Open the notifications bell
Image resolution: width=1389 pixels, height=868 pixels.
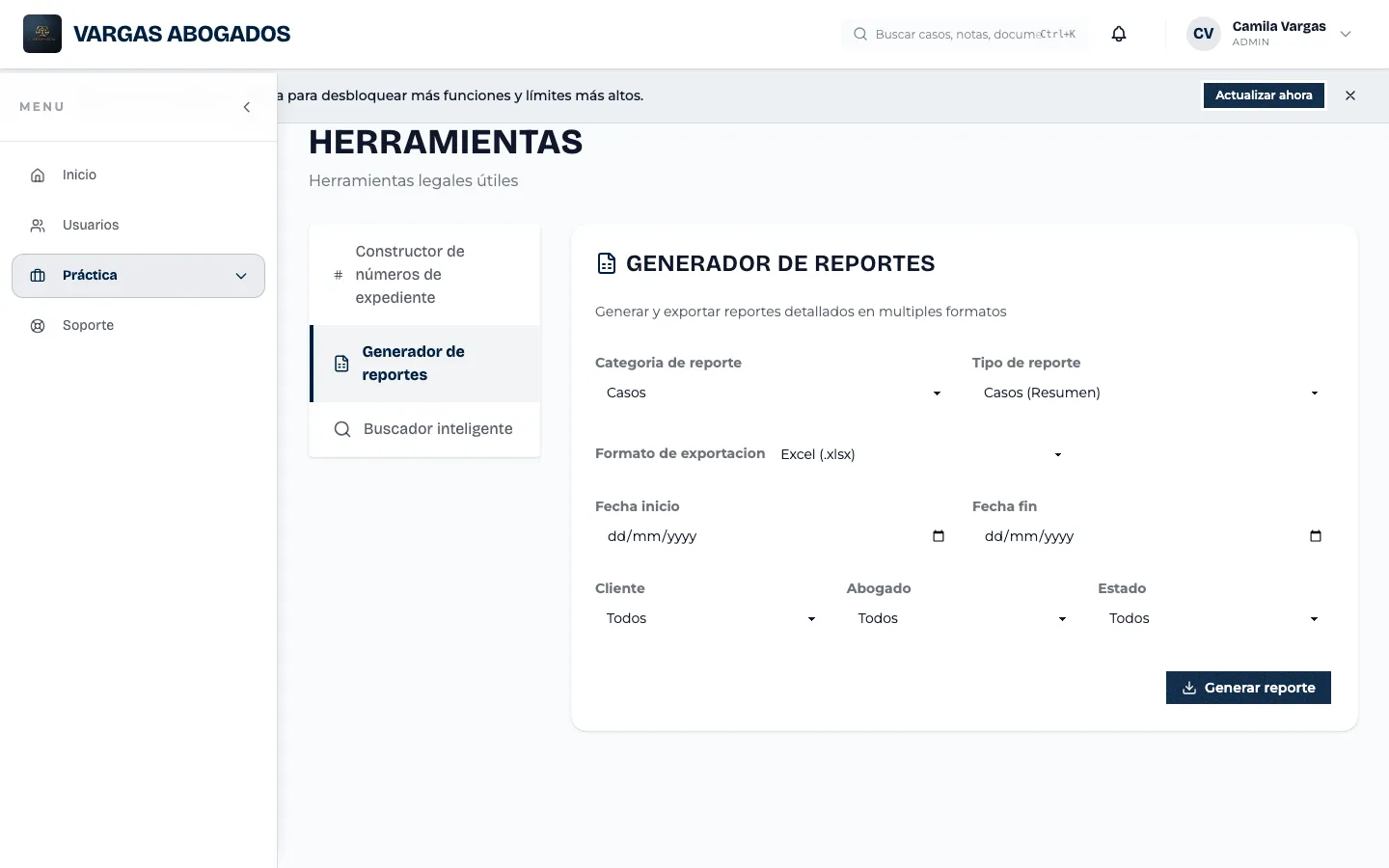(1119, 34)
